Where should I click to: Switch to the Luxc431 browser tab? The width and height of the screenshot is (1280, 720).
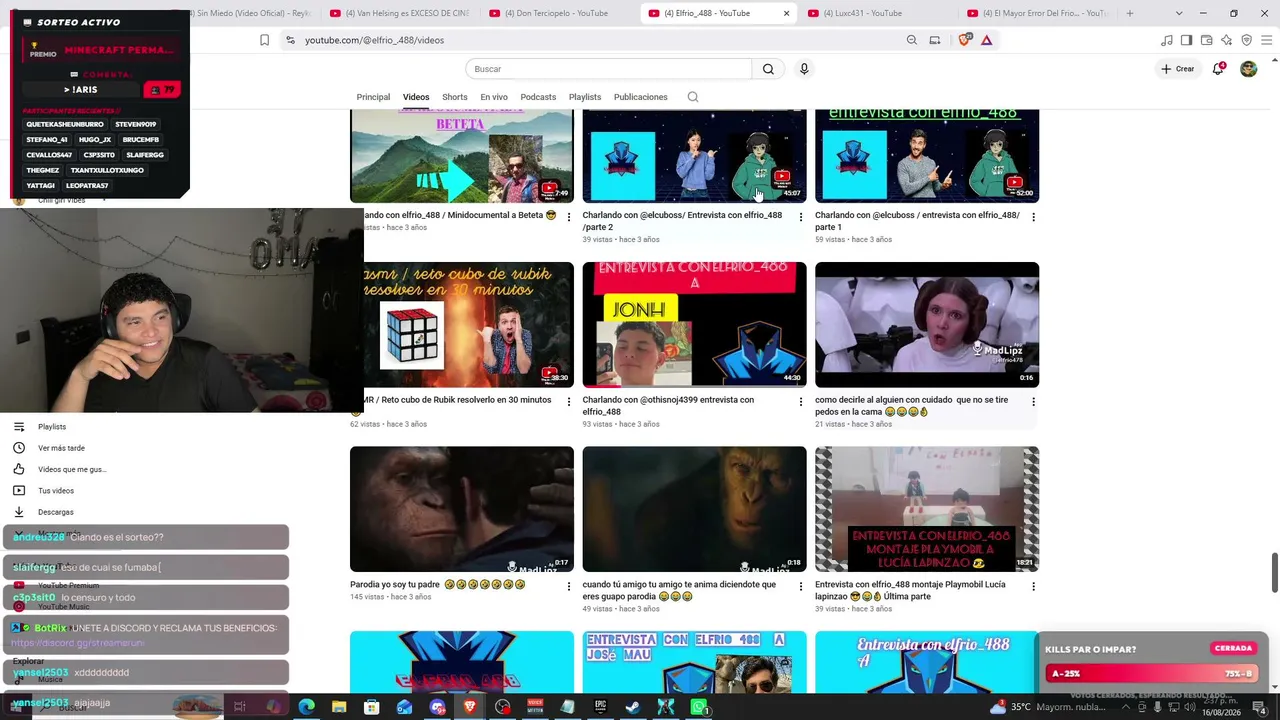[879, 13]
